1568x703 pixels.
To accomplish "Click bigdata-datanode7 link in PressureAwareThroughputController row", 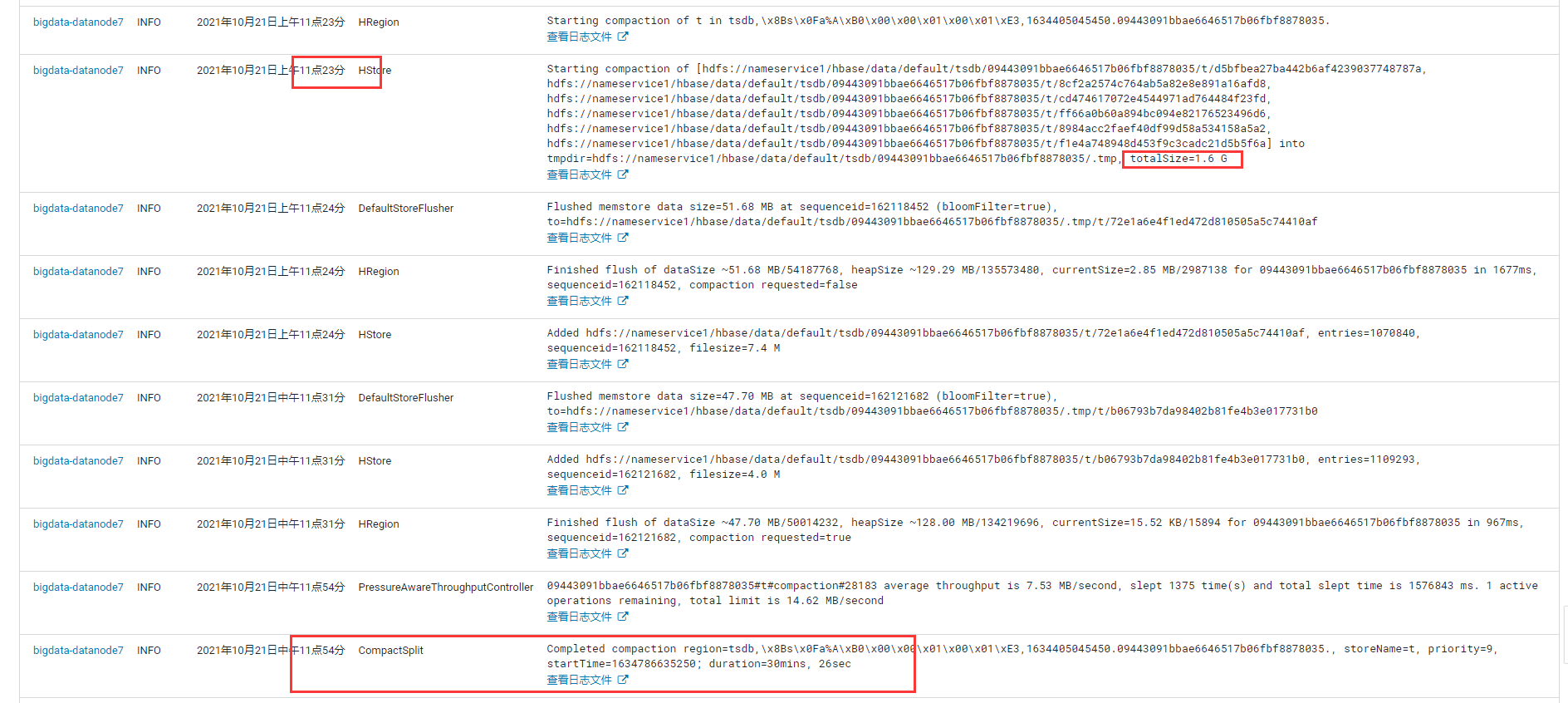I will pyautogui.click(x=78, y=587).
